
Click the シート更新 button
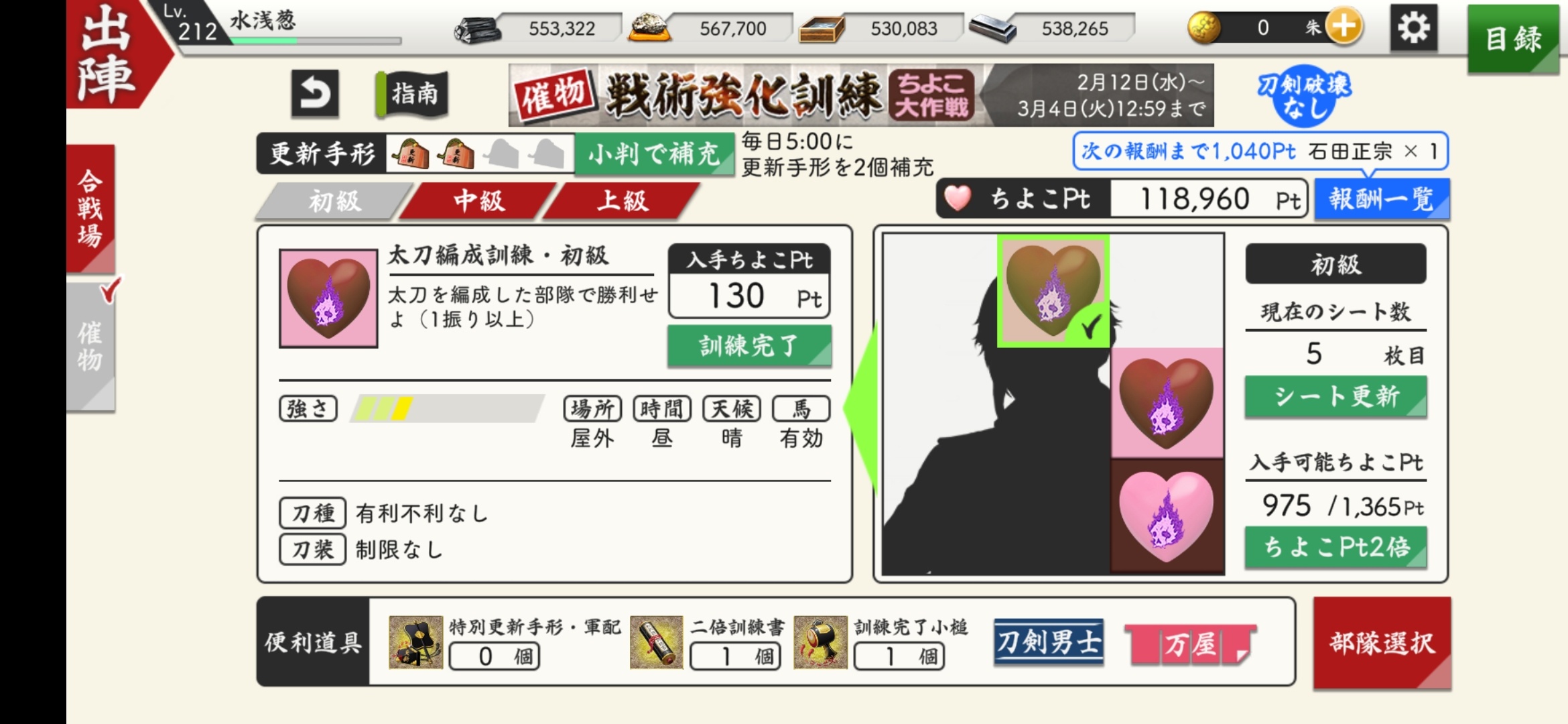pos(1335,396)
